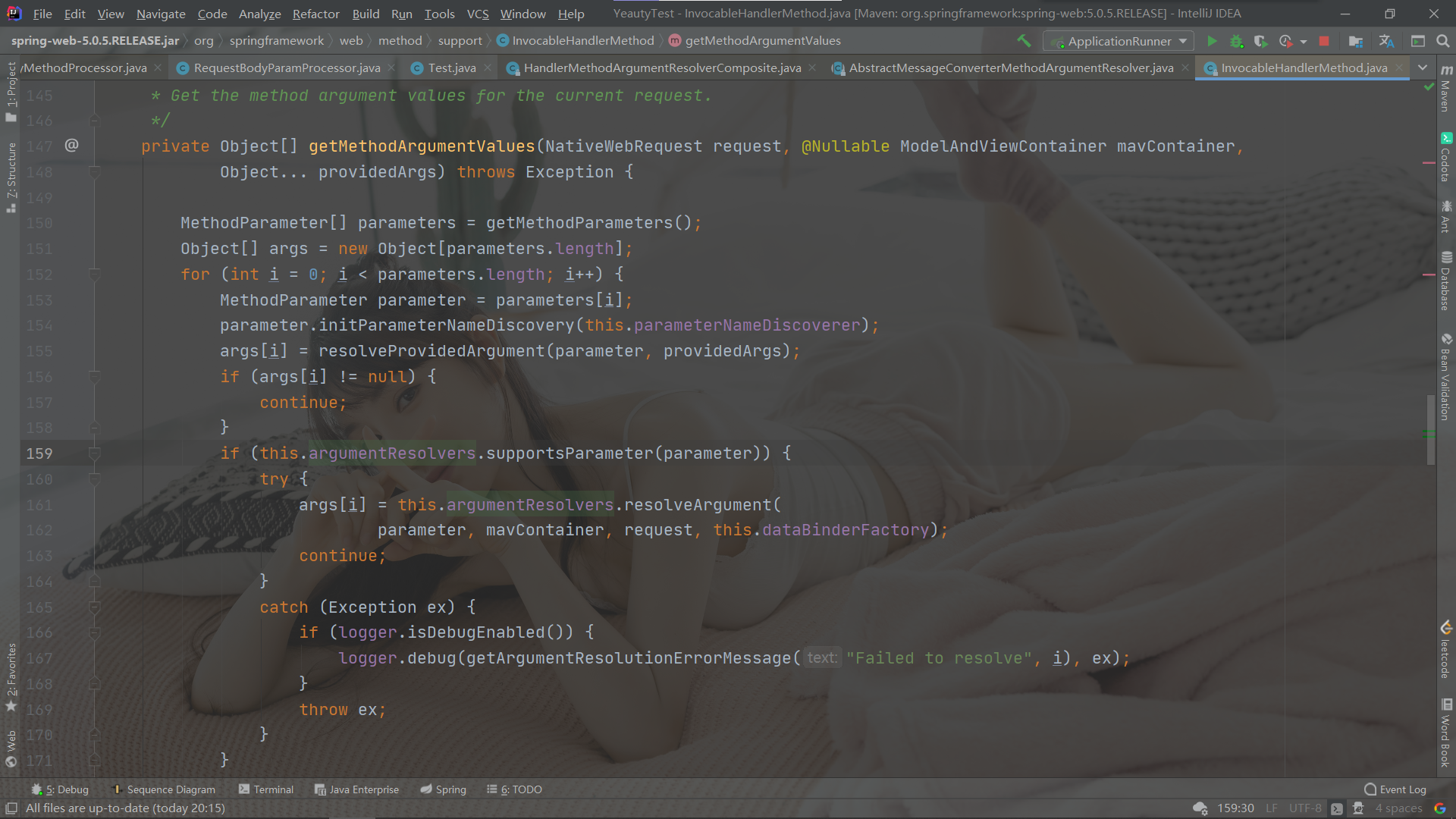Start Debug with the bug icon

click(x=1236, y=41)
